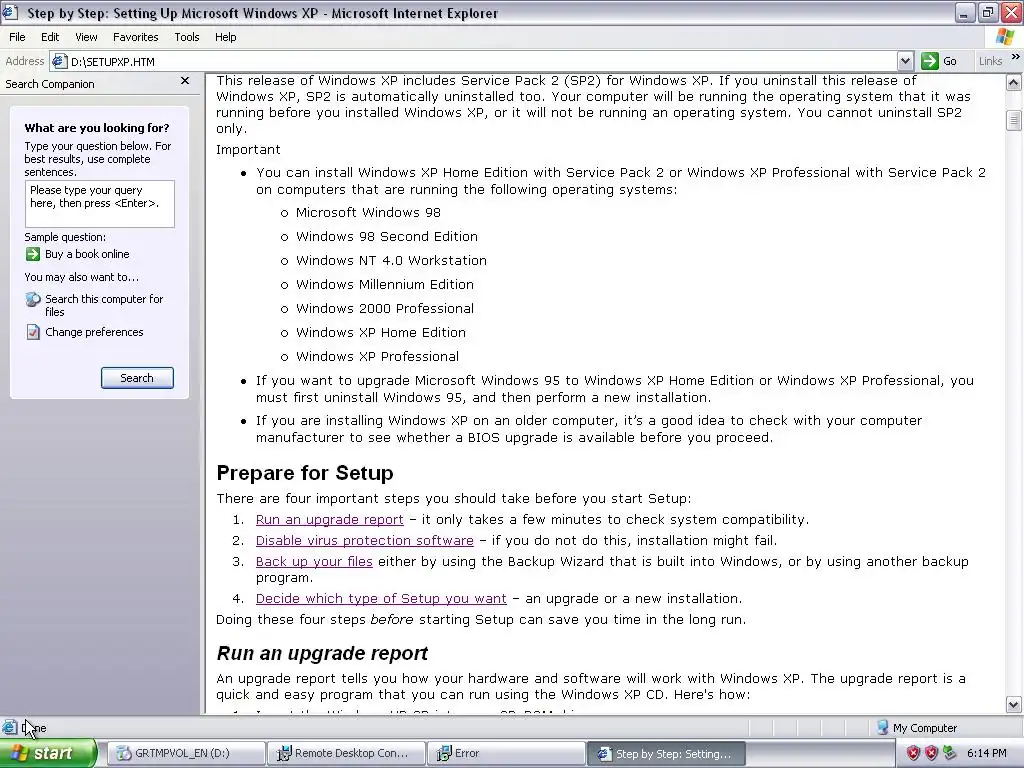Open the File menu

pos(18,37)
